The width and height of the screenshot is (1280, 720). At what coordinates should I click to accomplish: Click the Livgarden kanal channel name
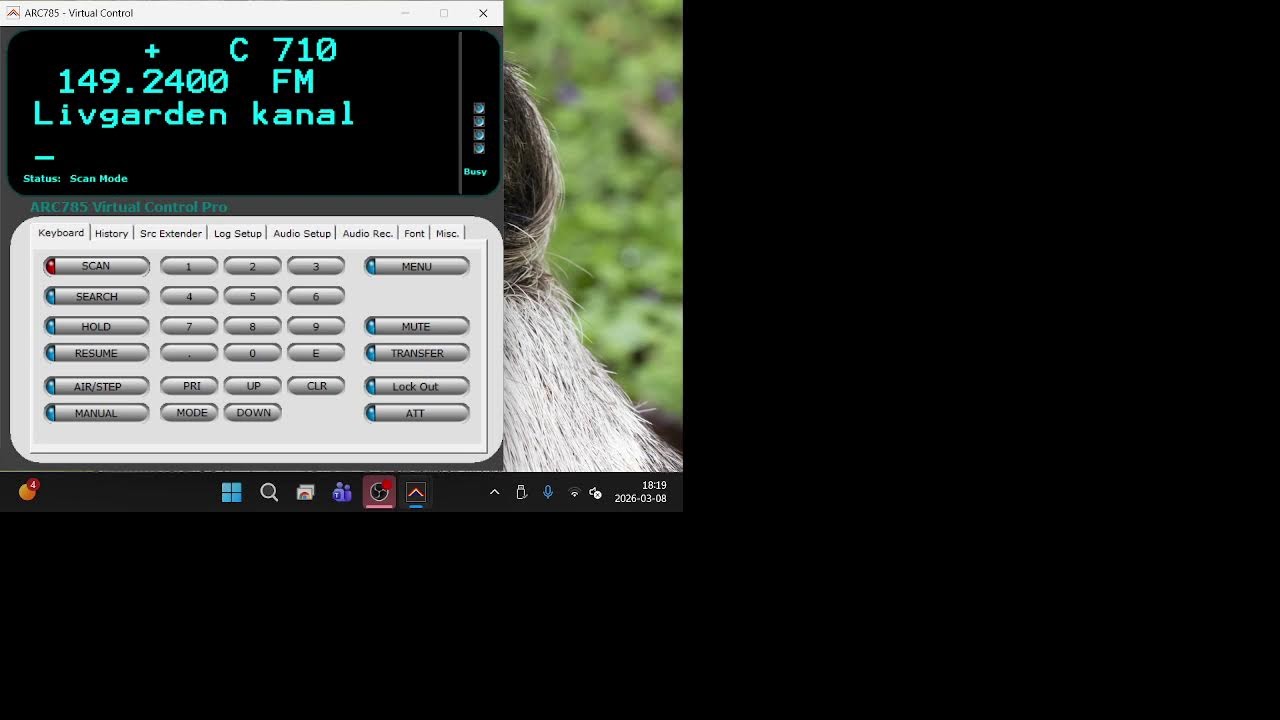point(194,113)
